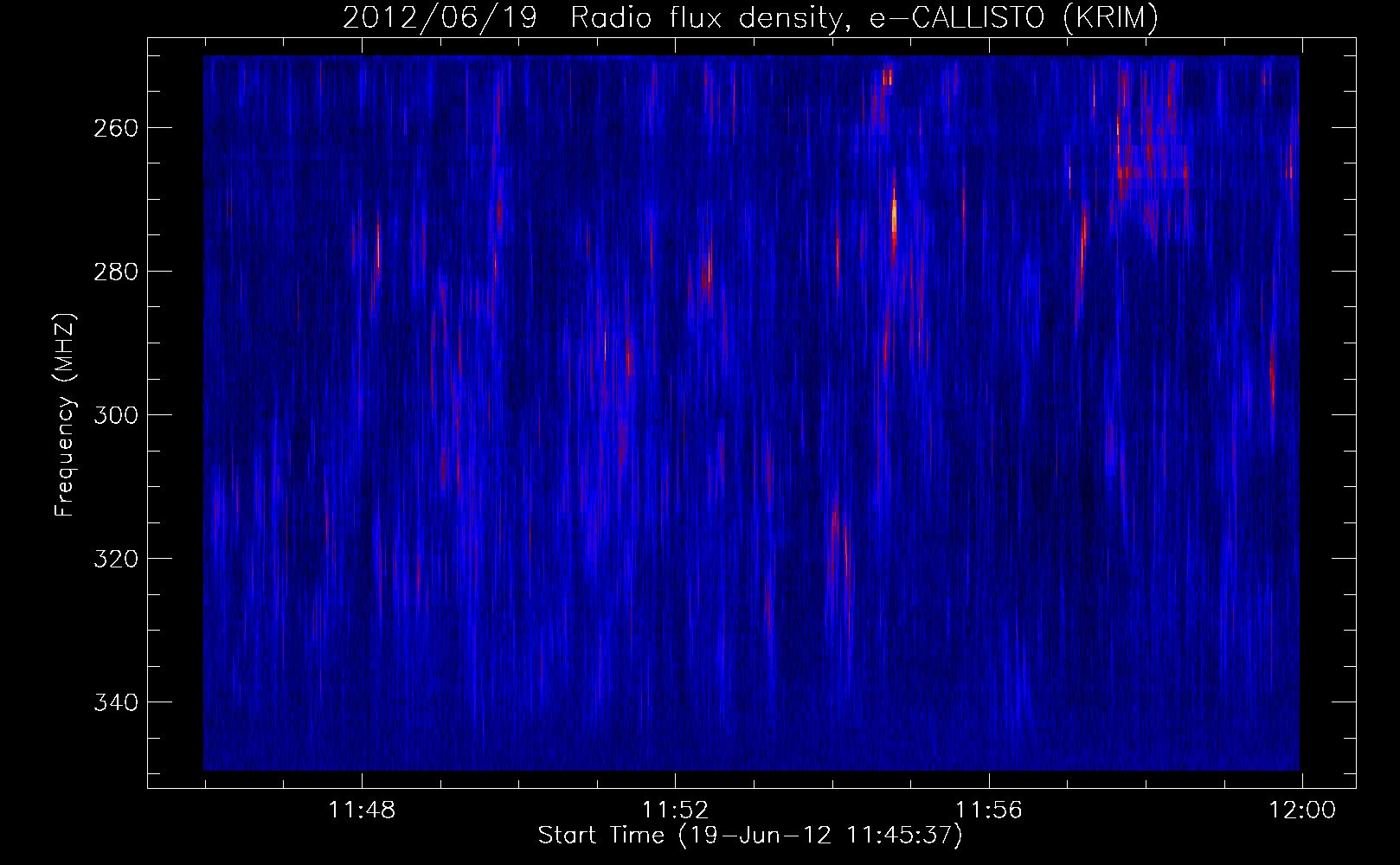Select the 280 frequency axis label
Viewport: 1400px width, 865px height.
point(114,272)
